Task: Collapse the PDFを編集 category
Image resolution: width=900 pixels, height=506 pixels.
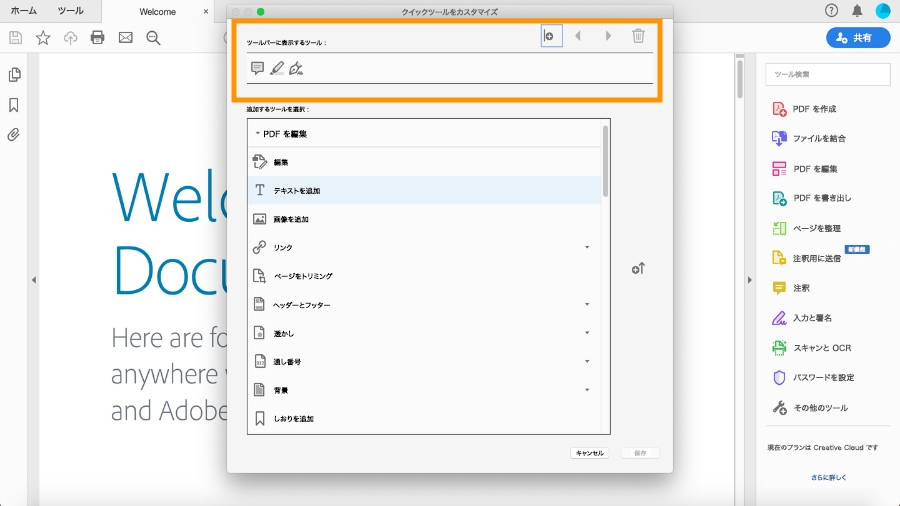Action: pos(257,134)
